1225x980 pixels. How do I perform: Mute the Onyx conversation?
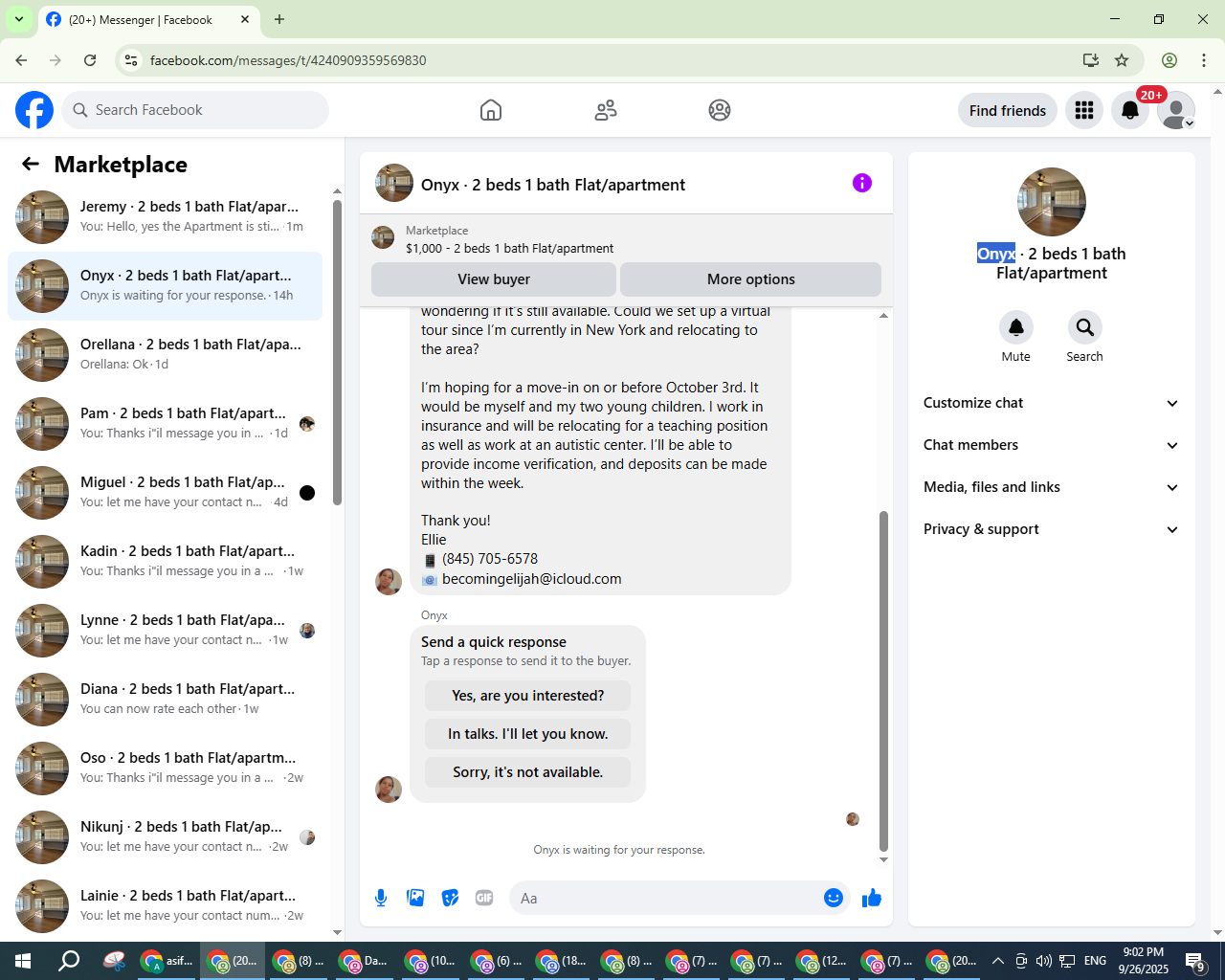pos(1016,327)
